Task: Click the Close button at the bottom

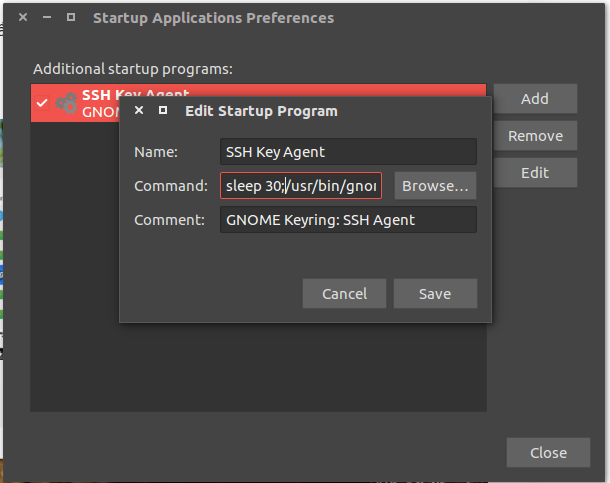Action: [x=548, y=452]
